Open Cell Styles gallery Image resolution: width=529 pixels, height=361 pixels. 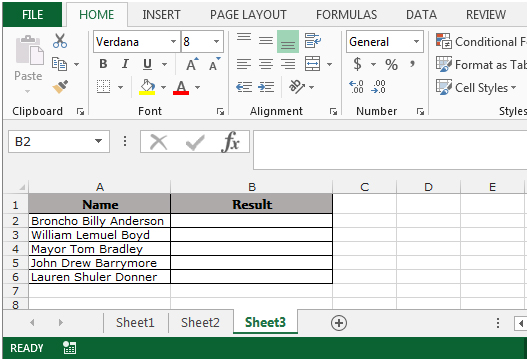pyautogui.click(x=476, y=88)
